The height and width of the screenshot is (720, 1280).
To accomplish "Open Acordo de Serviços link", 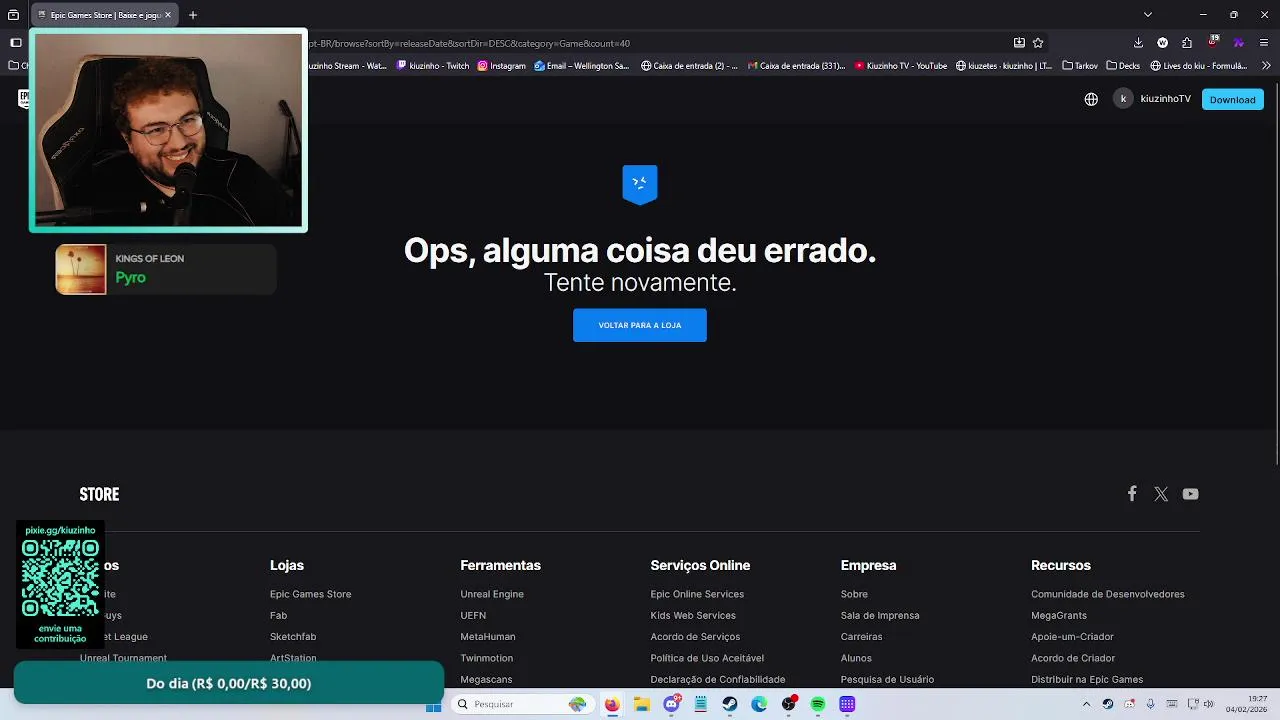I will [695, 637].
